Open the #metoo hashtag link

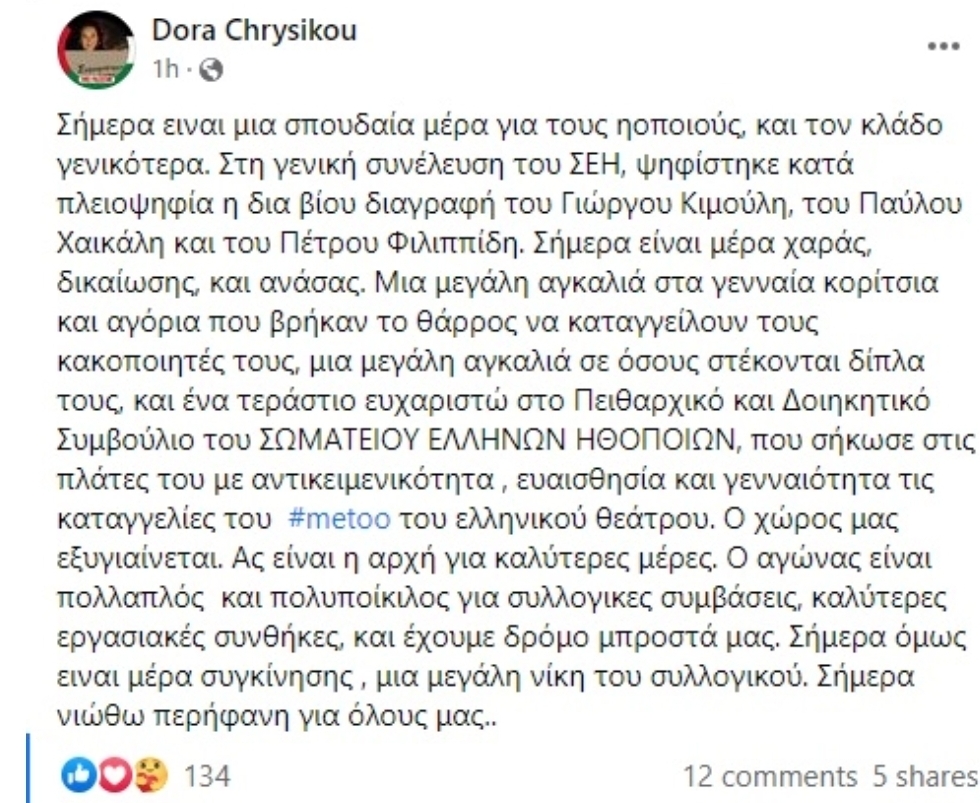point(340,518)
